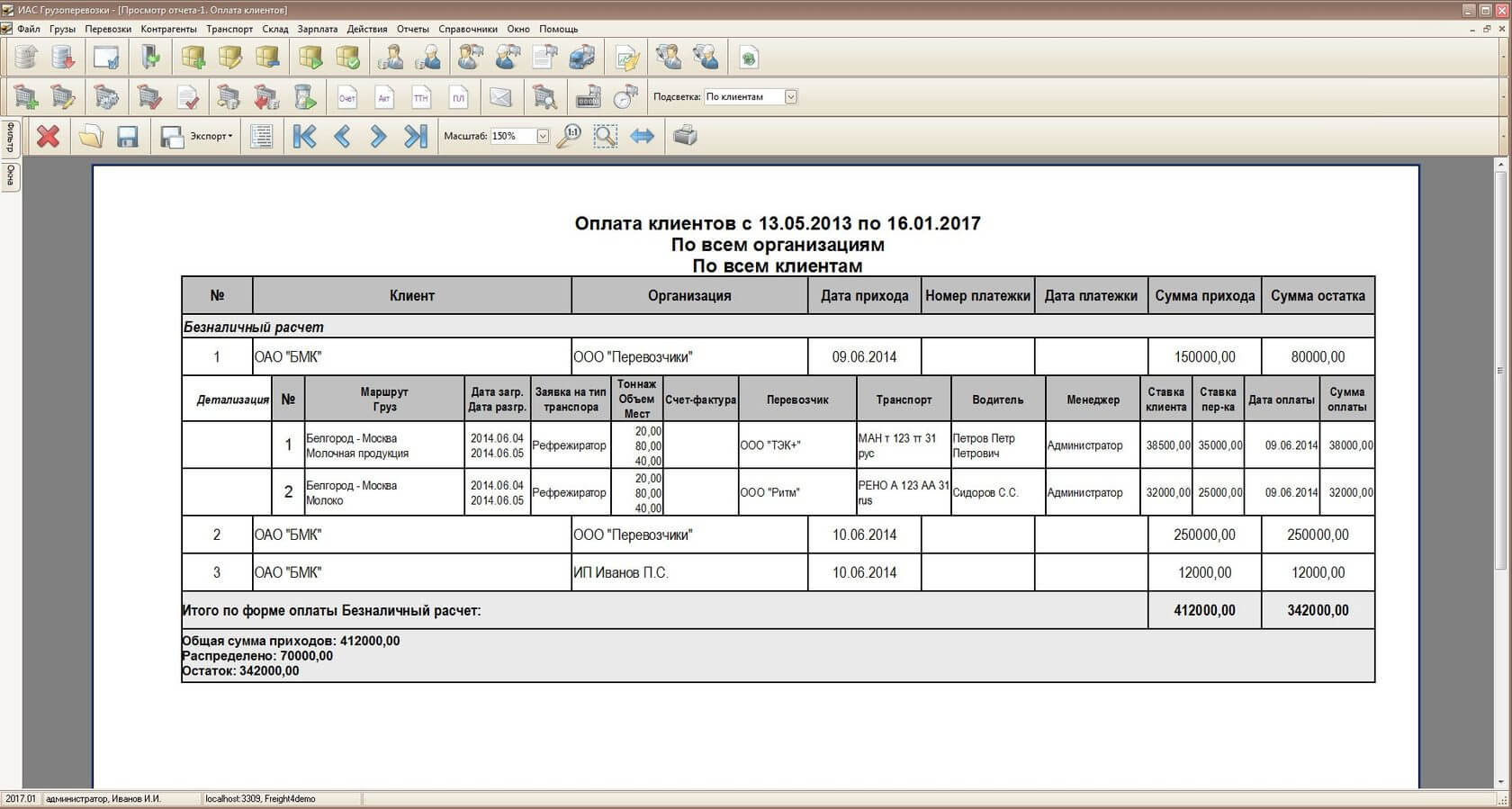Open the Отчеты menu
Image resolution: width=1512 pixels, height=809 pixels.
pos(412,29)
